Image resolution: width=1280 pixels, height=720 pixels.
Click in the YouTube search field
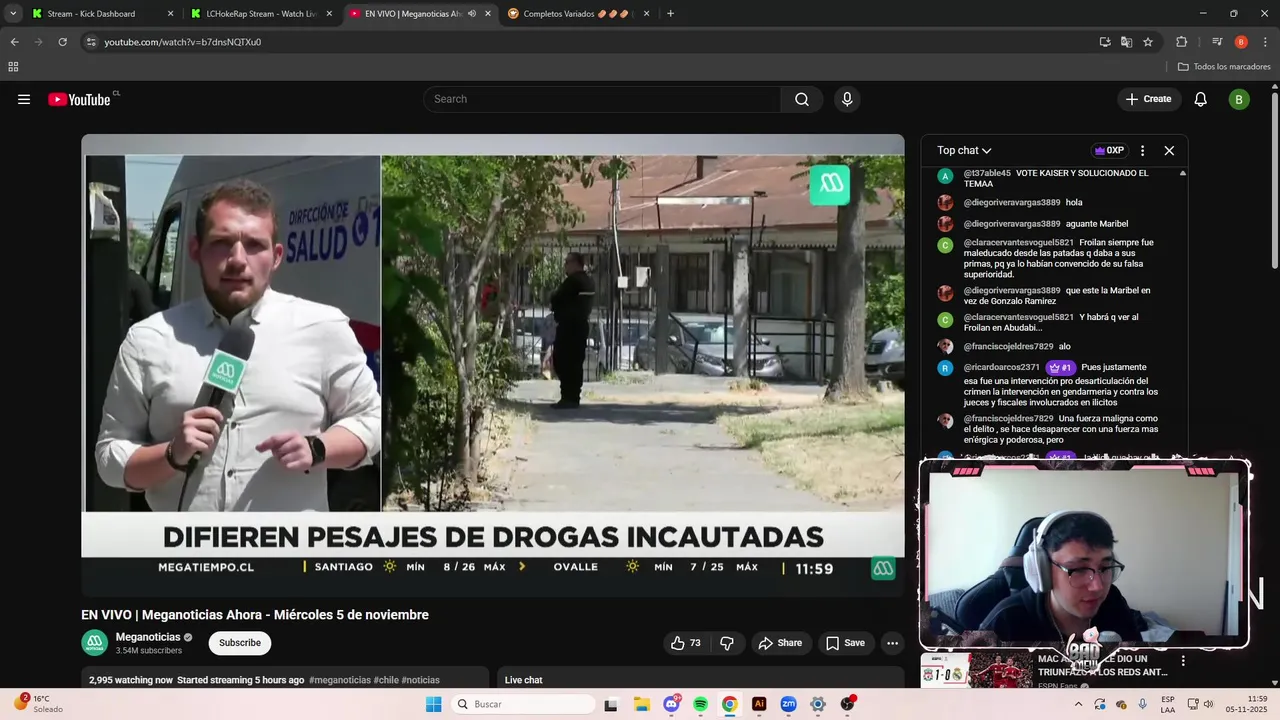603,99
